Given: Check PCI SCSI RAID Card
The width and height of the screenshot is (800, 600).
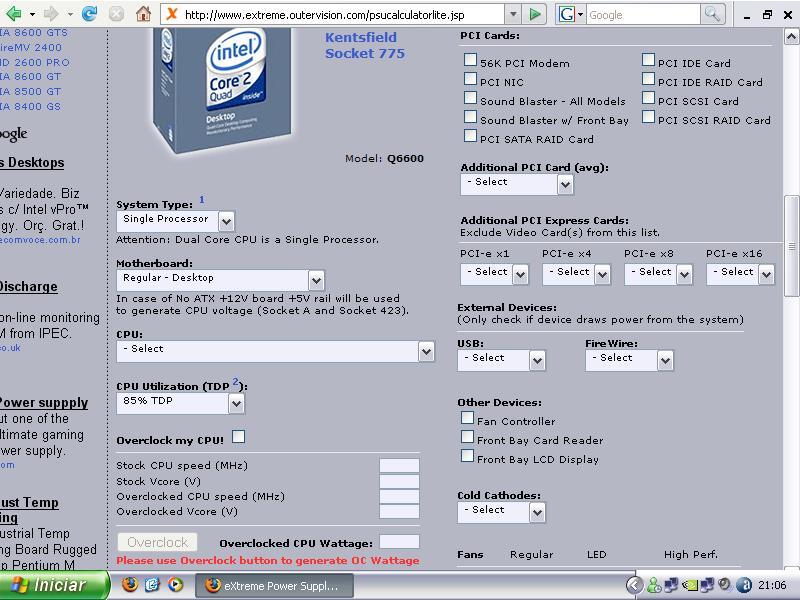Looking at the screenshot, I should point(648,116).
